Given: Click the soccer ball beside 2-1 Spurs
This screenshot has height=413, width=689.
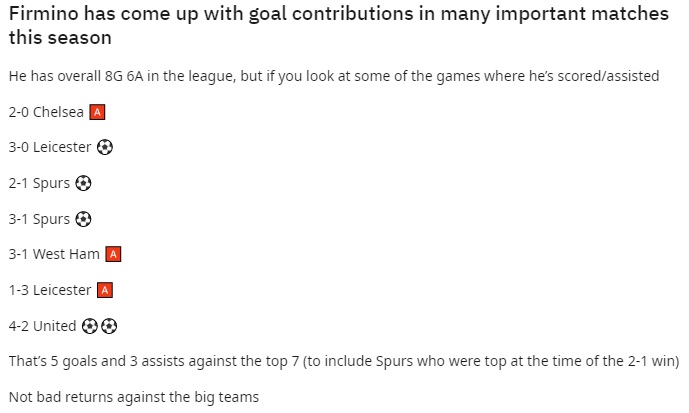Looking at the screenshot, I should 83,183.
